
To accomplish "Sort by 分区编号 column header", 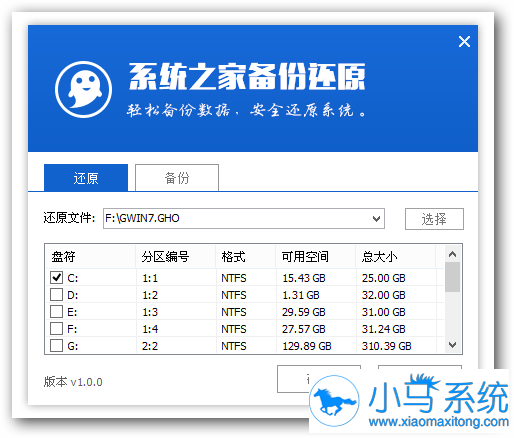I will pos(176,257).
